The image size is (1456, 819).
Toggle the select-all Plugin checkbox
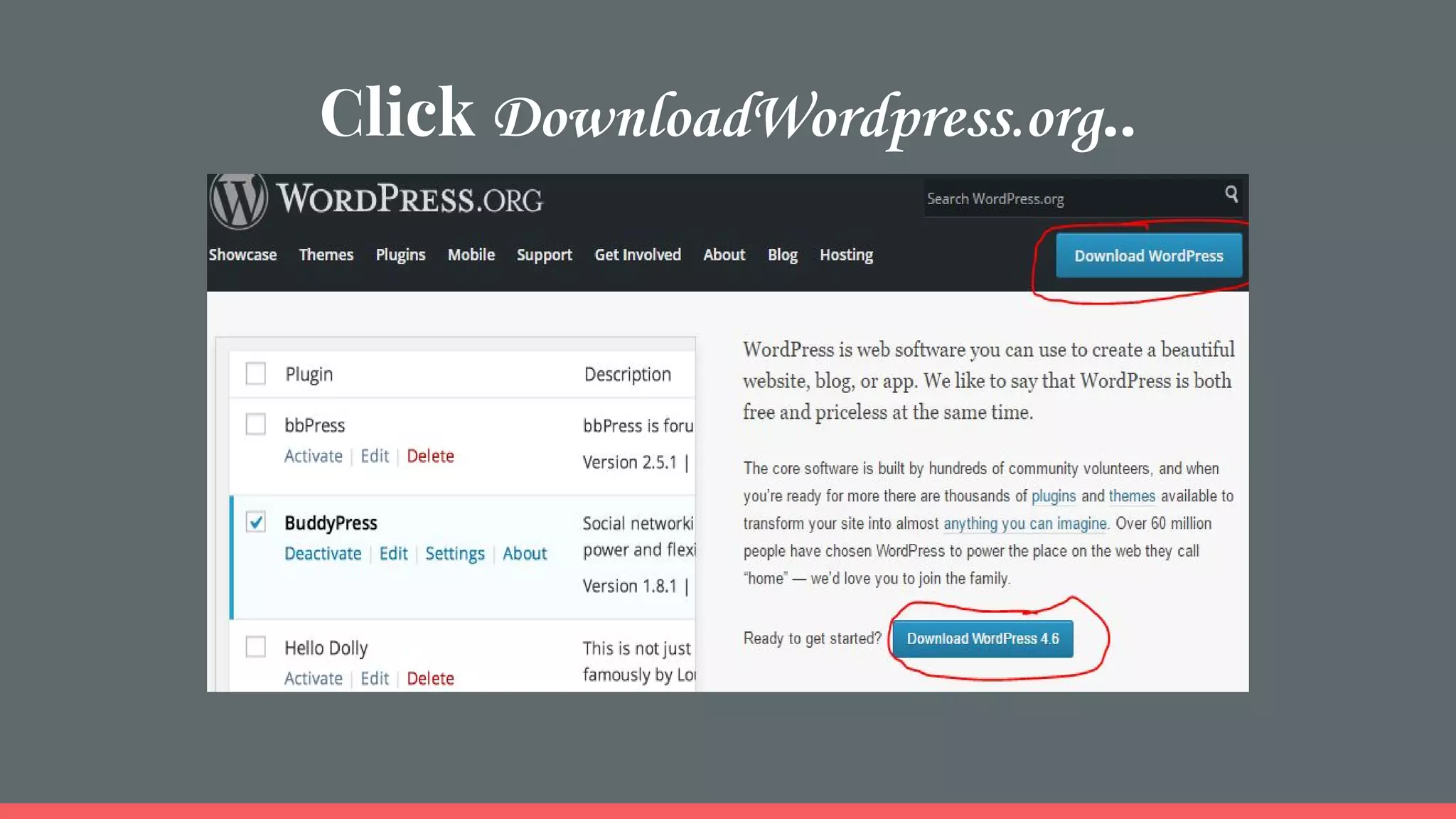coord(255,373)
